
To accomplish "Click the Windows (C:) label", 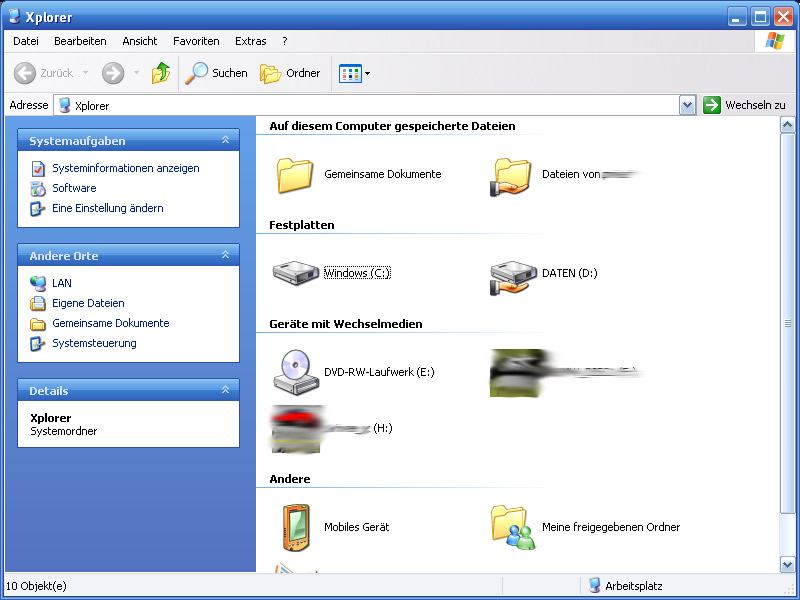I will point(357,273).
